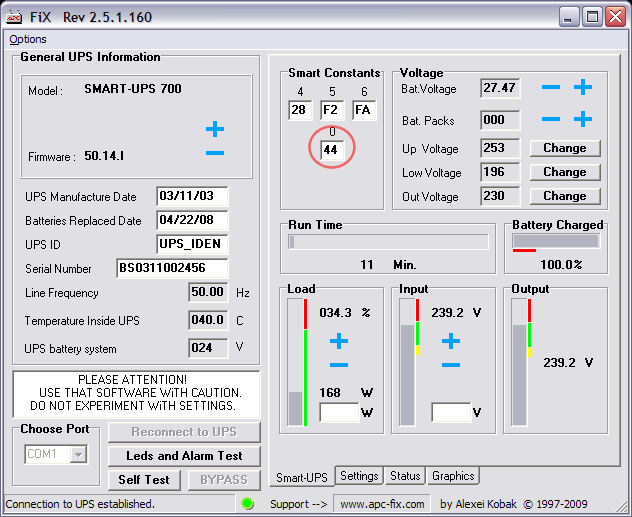Click the UPS Manufacture Date field

pos(192,196)
